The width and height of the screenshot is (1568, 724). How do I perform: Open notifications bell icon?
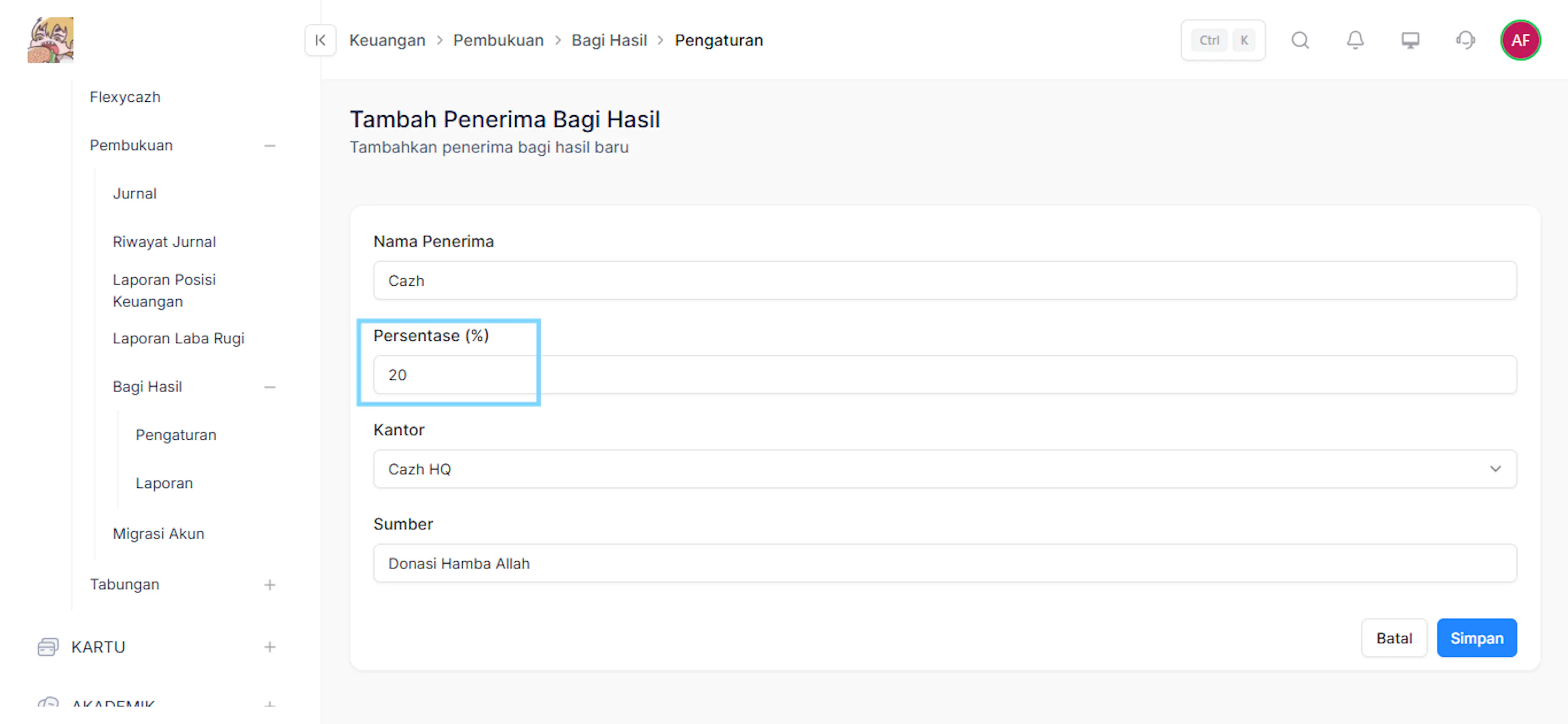pyautogui.click(x=1355, y=40)
